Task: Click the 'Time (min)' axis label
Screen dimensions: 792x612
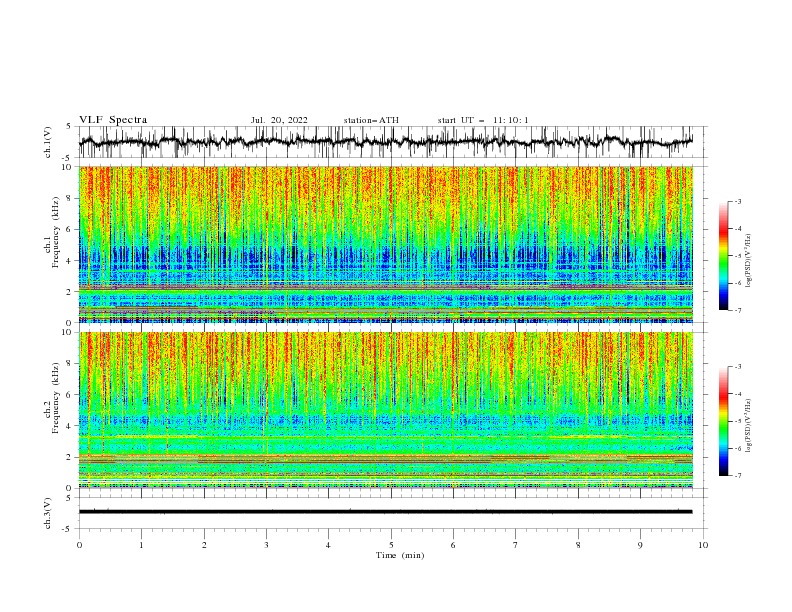Action: pyautogui.click(x=400, y=555)
